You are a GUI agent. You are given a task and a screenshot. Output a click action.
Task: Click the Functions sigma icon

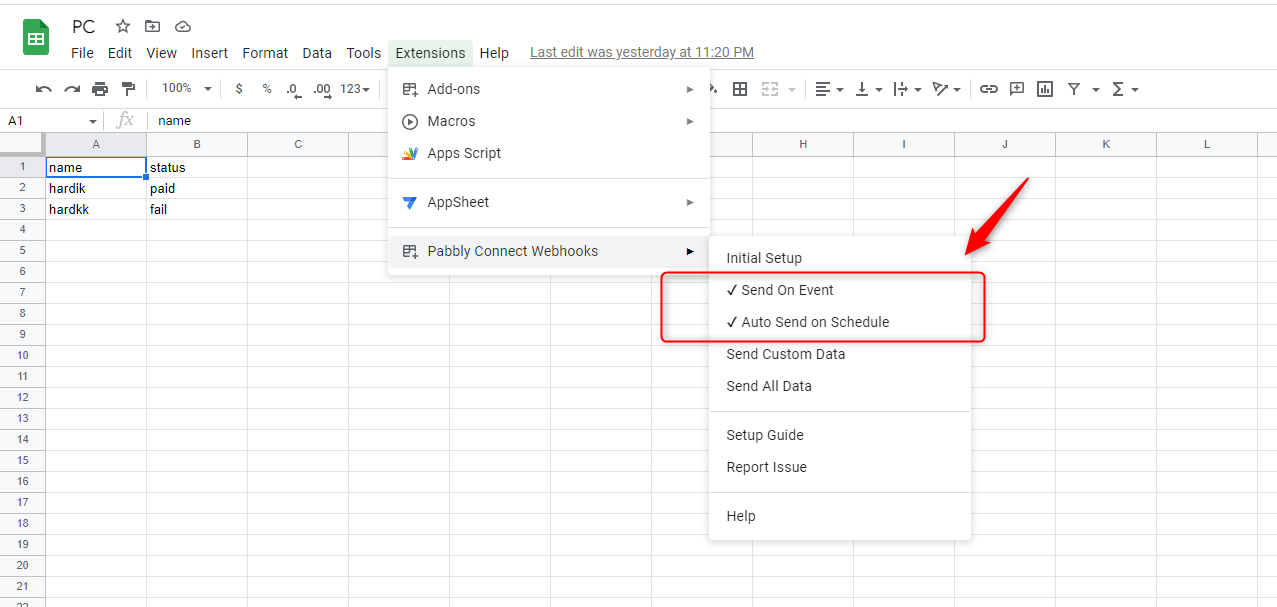point(1118,89)
